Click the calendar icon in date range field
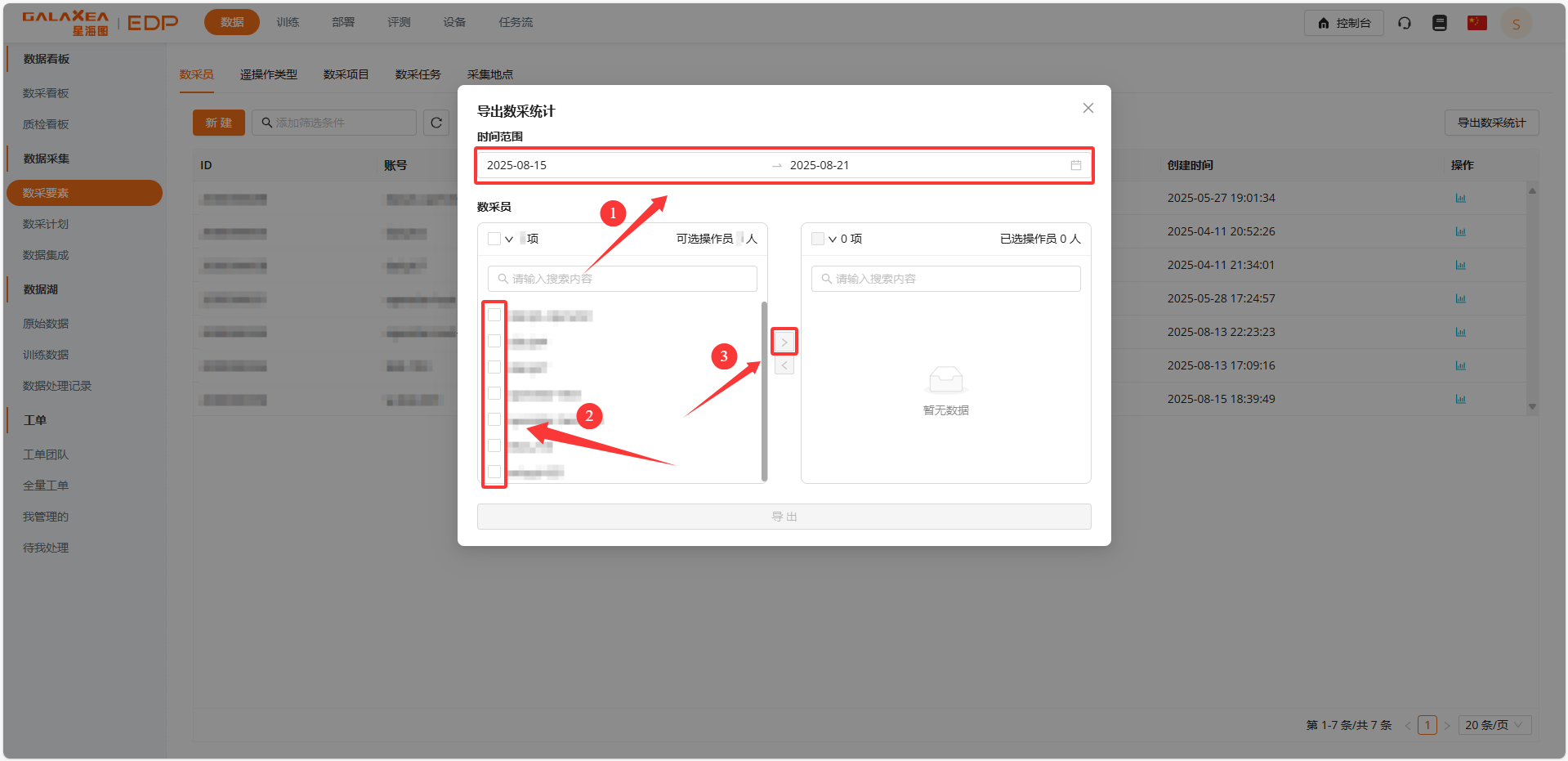Screen dimensions: 1568x761 click(1075, 165)
